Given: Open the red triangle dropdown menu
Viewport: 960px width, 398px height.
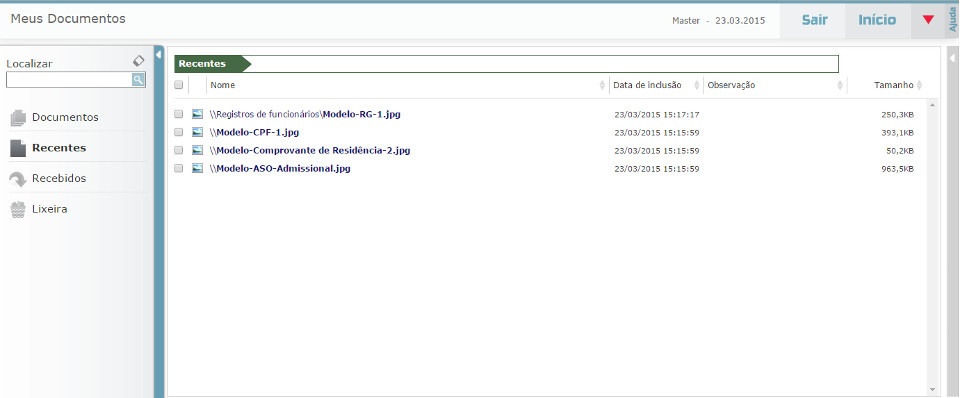Looking at the screenshot, I should click(x=928, y=20).
